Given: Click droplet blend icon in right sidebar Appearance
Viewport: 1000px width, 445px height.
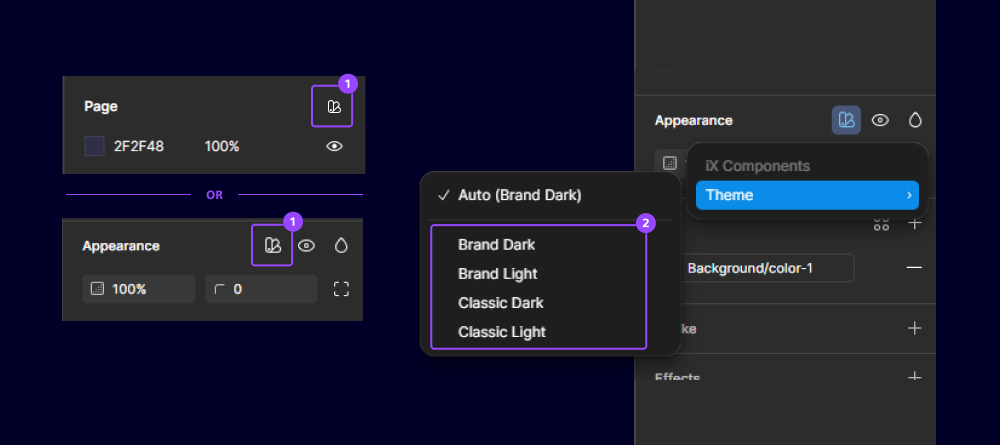Looking at the screenshot, I should click(x=914, y=120).
